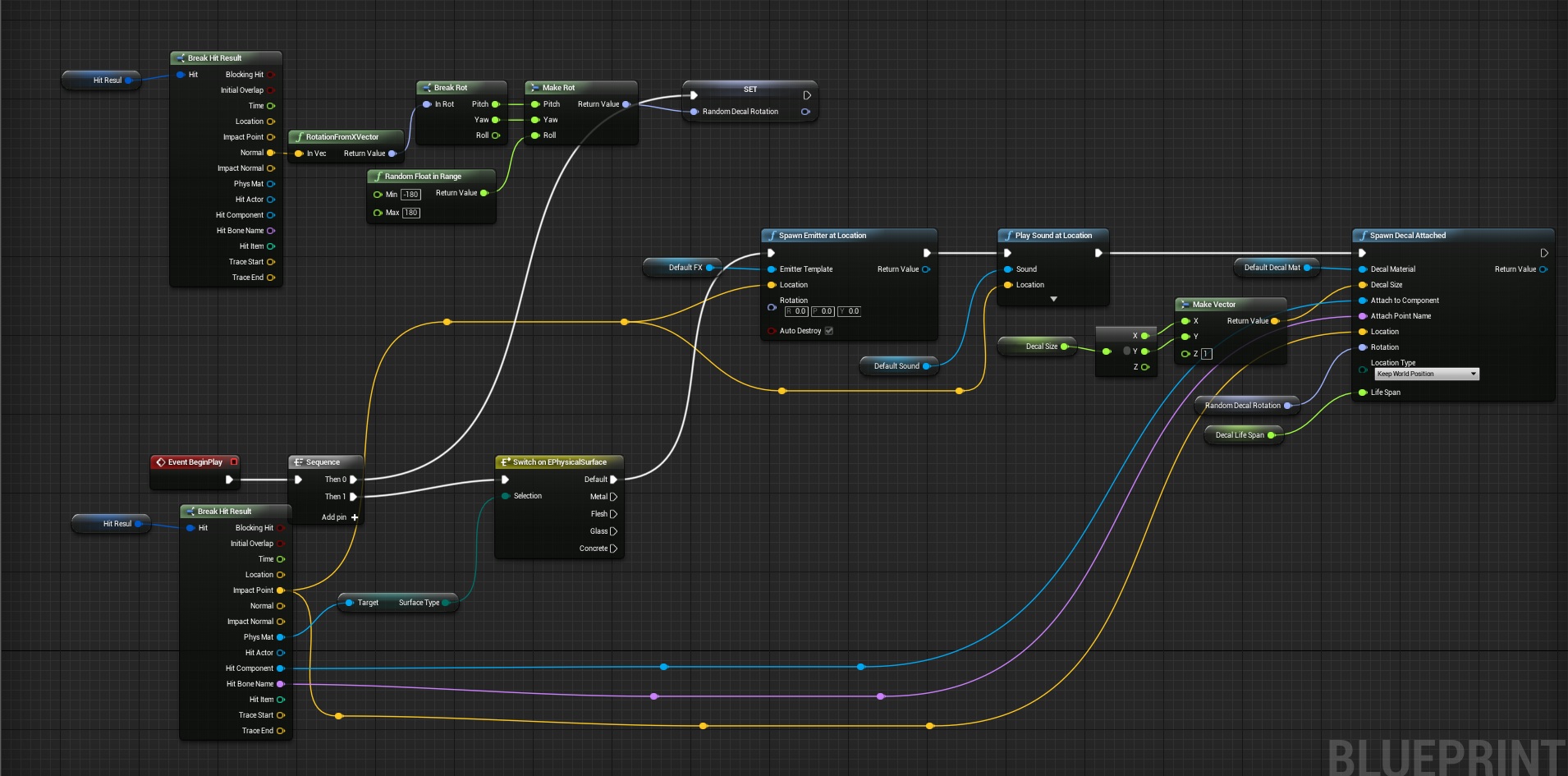Click Random Decal Rotation input pin on SET
The width and height of the screenshot is (1568, 776).
coord(695,112)
